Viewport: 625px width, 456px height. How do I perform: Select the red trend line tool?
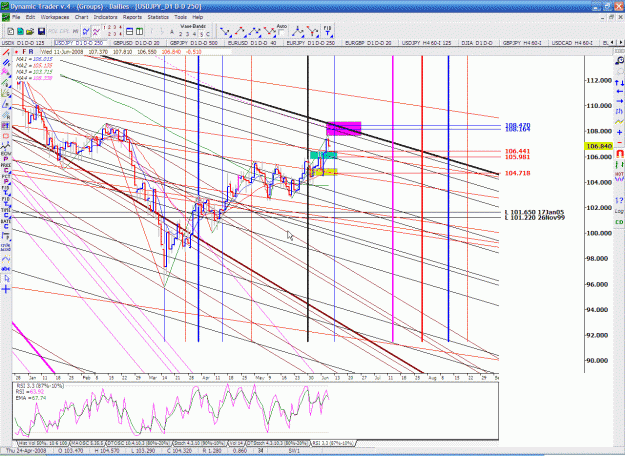click(6, 53)
